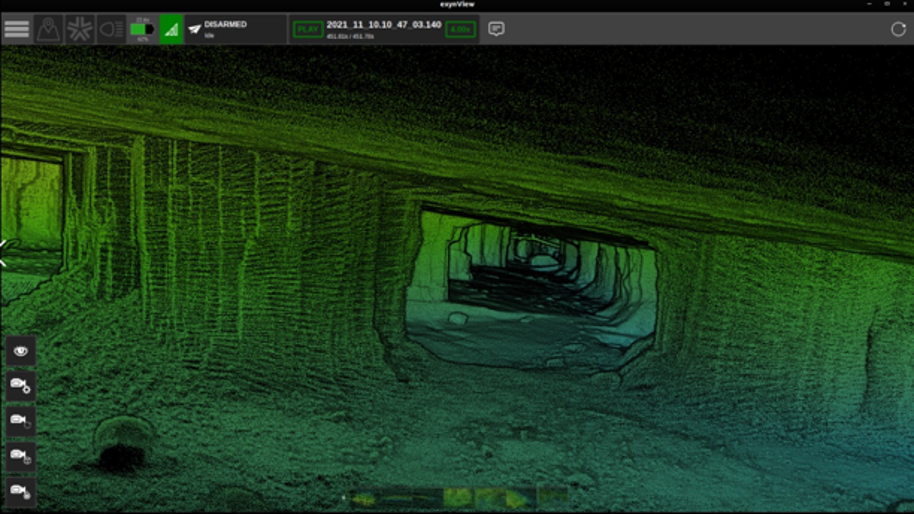The image size is (914, 514).
Task: Select the camera with target view
Action: 21,386
